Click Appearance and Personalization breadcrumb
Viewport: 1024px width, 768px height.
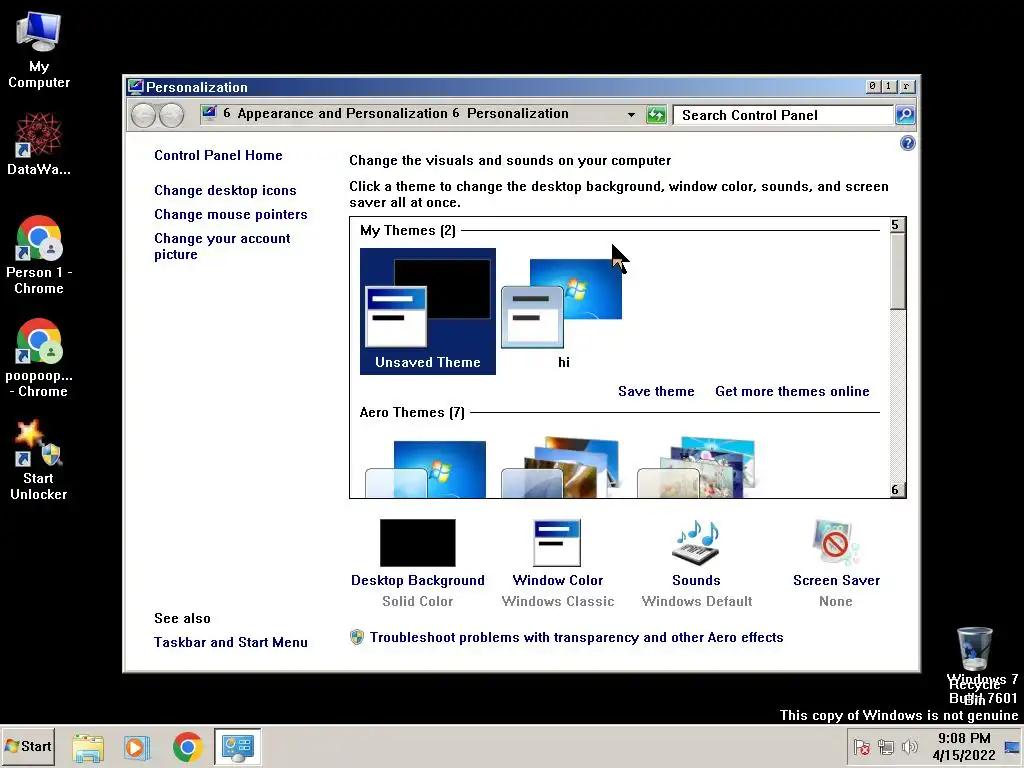[343, 114]
